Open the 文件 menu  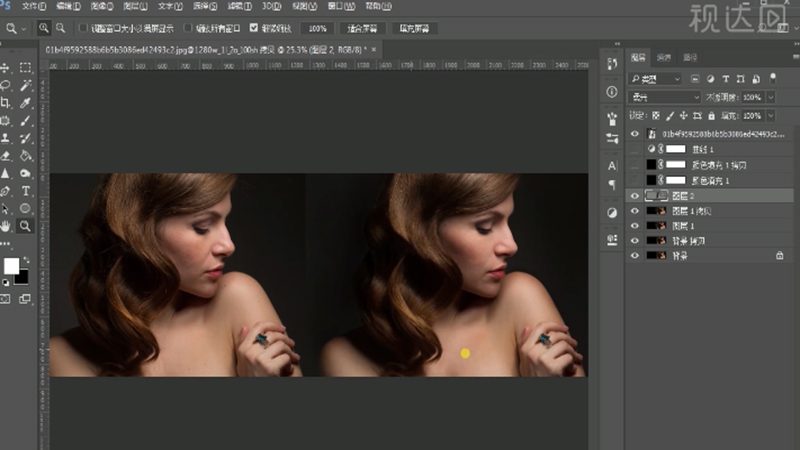tap(34, 6)
